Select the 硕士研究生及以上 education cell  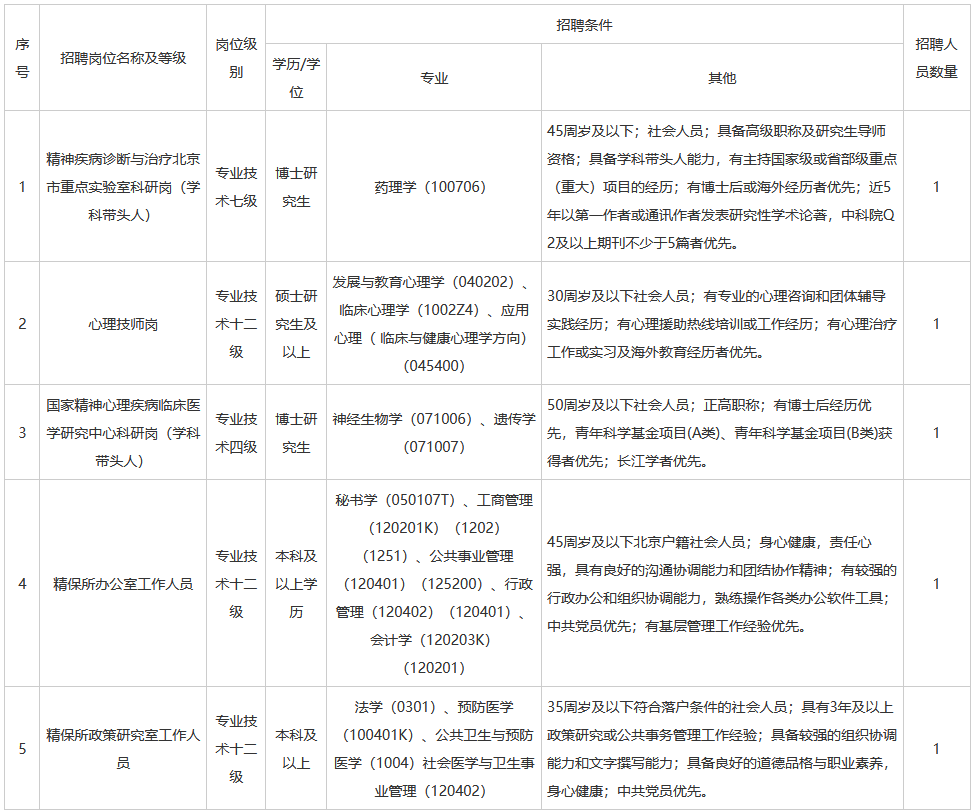(x=296, y=324)
